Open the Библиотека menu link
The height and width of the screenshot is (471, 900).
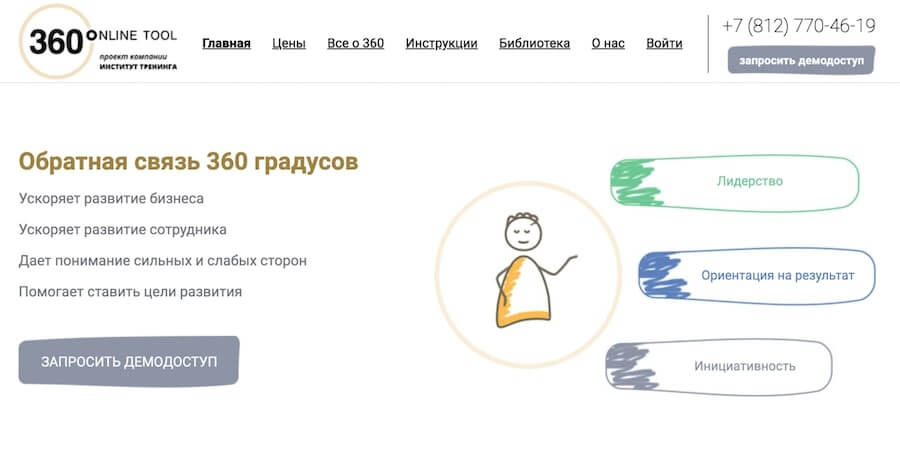pos(534,43)
